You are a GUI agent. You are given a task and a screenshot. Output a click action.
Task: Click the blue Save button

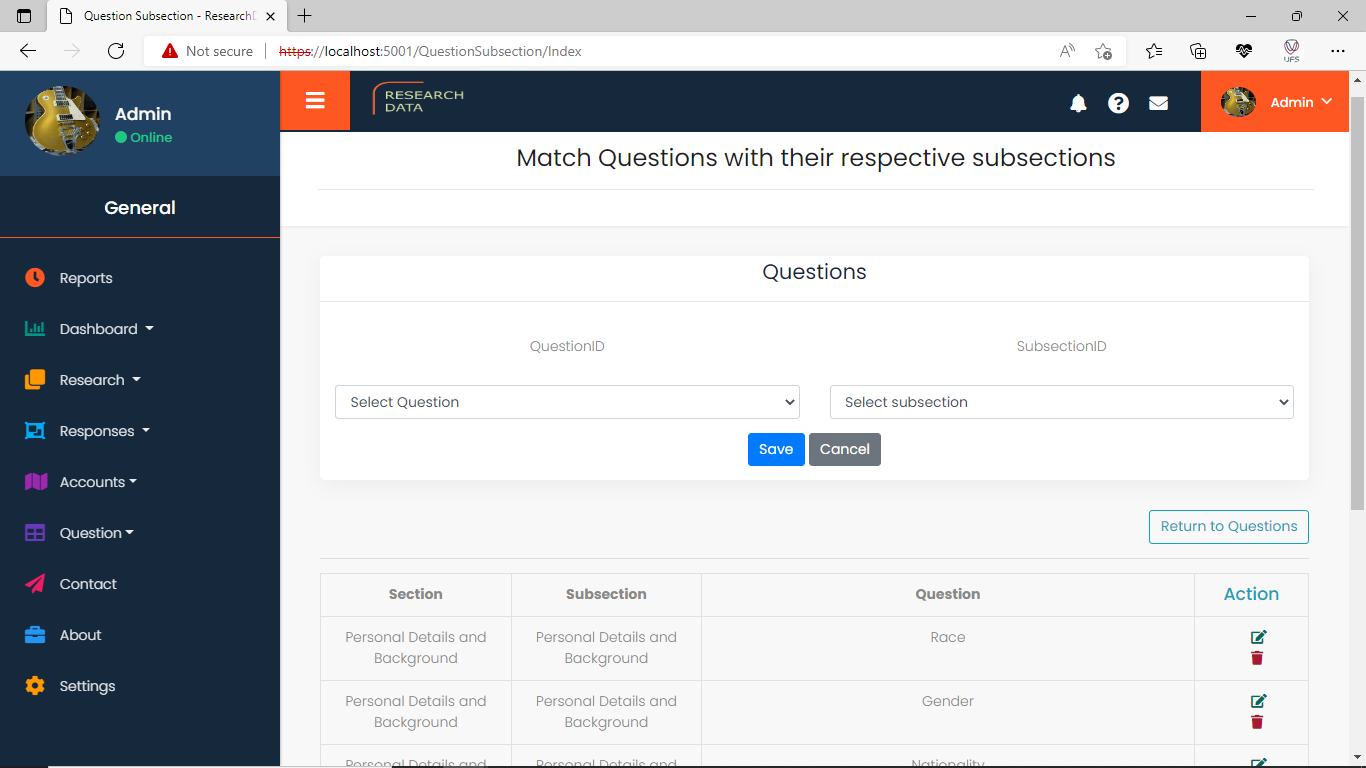tap(776, 449)
